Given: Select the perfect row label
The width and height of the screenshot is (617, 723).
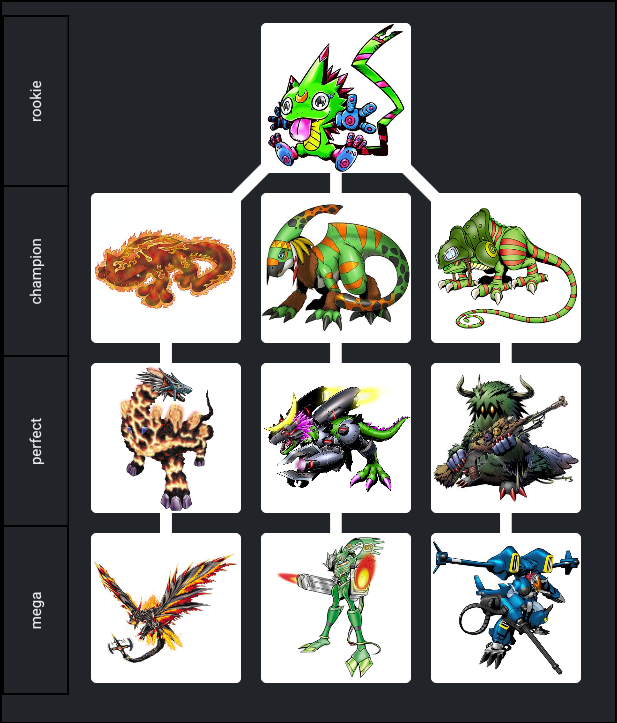Looking at the screenshot, I should 36,441.
